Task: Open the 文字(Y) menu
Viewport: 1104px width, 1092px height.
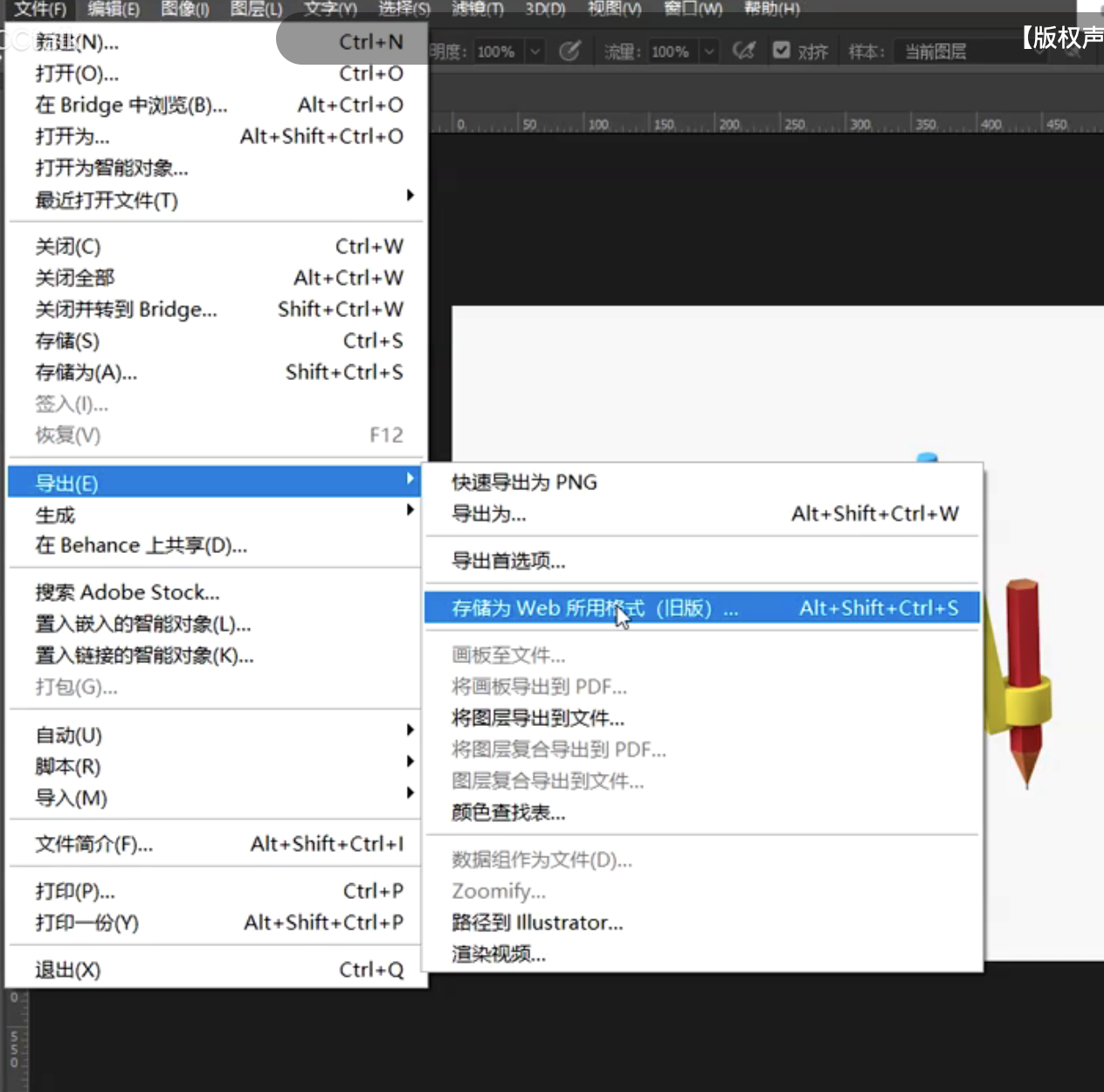Action: (330, 9)
